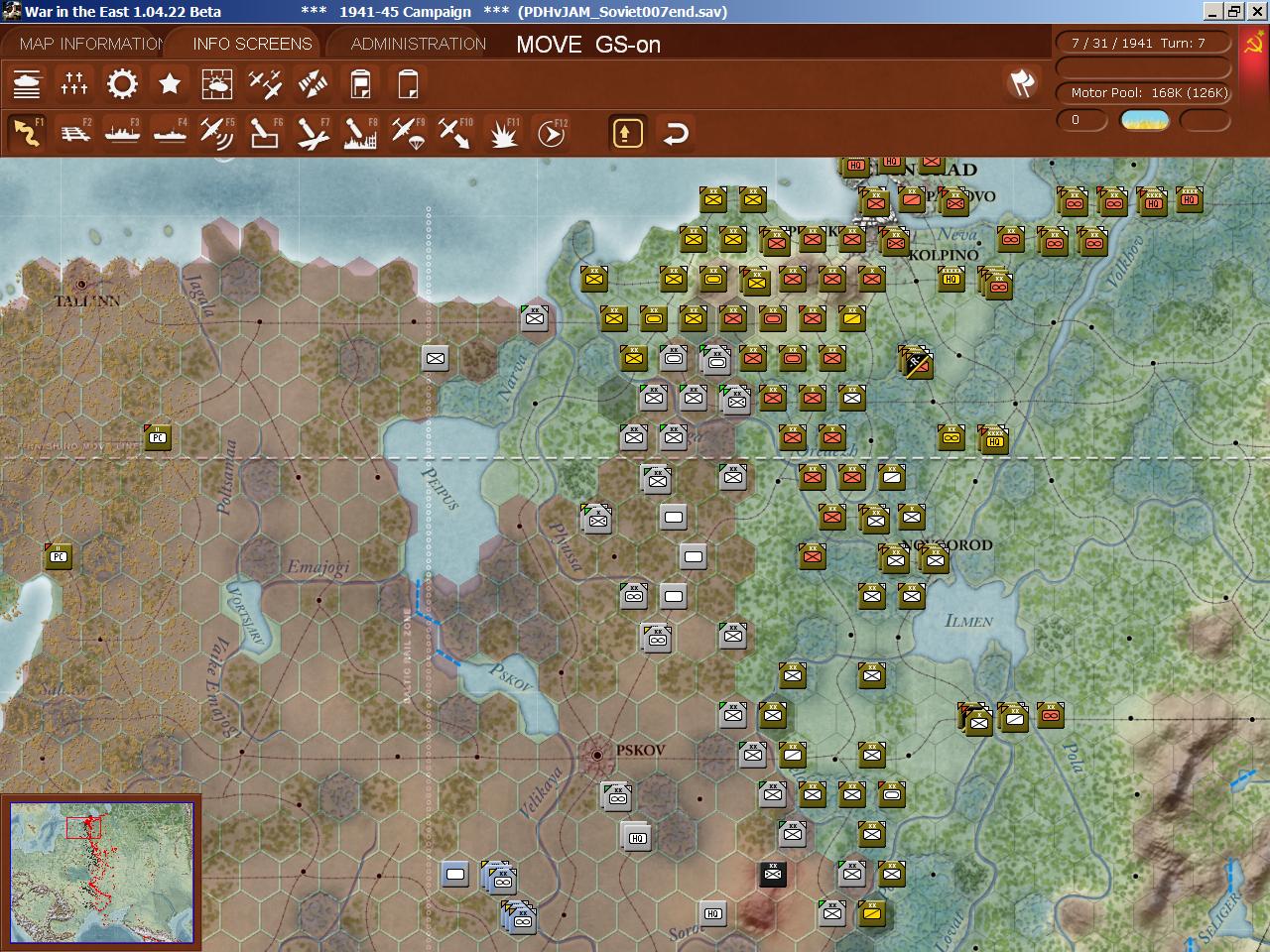Select the F3 naval transport mode

point(122,133)
